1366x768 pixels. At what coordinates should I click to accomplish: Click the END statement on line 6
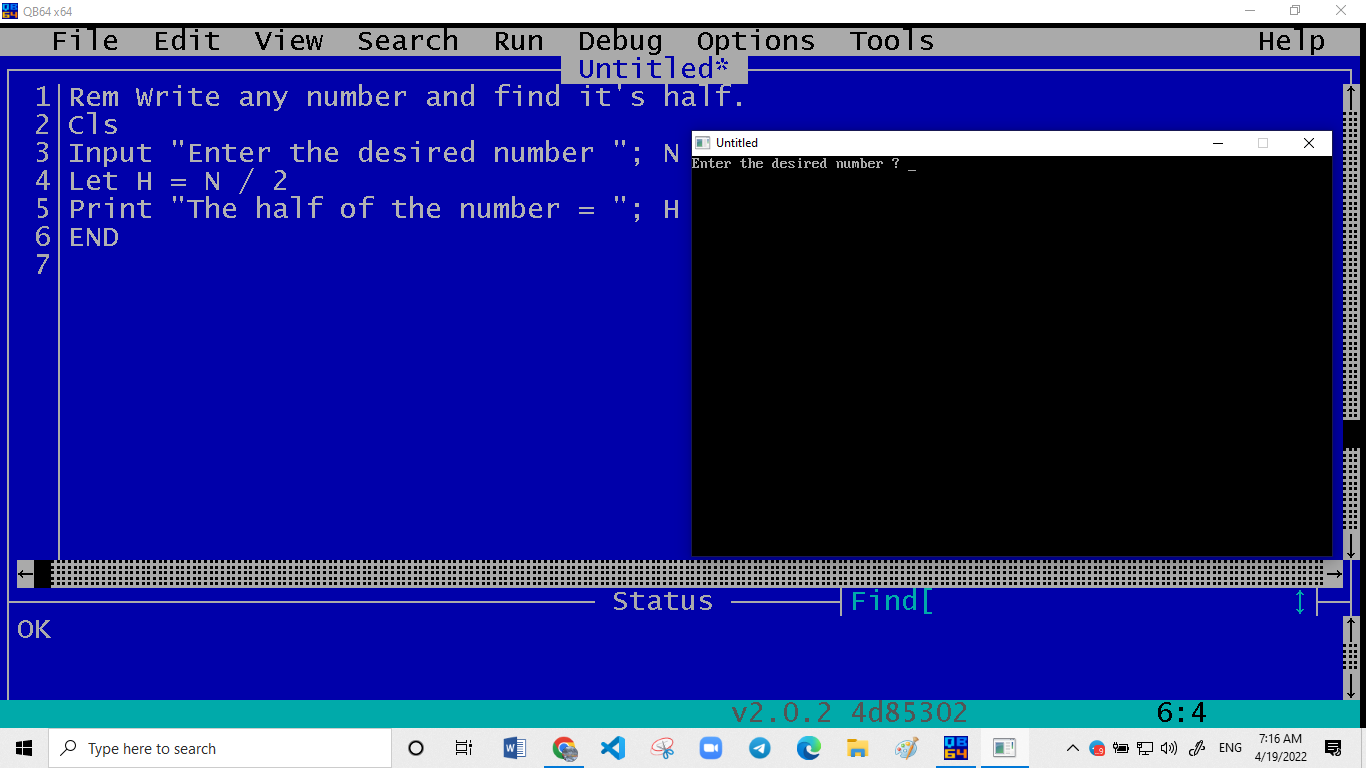coord(93,237)
